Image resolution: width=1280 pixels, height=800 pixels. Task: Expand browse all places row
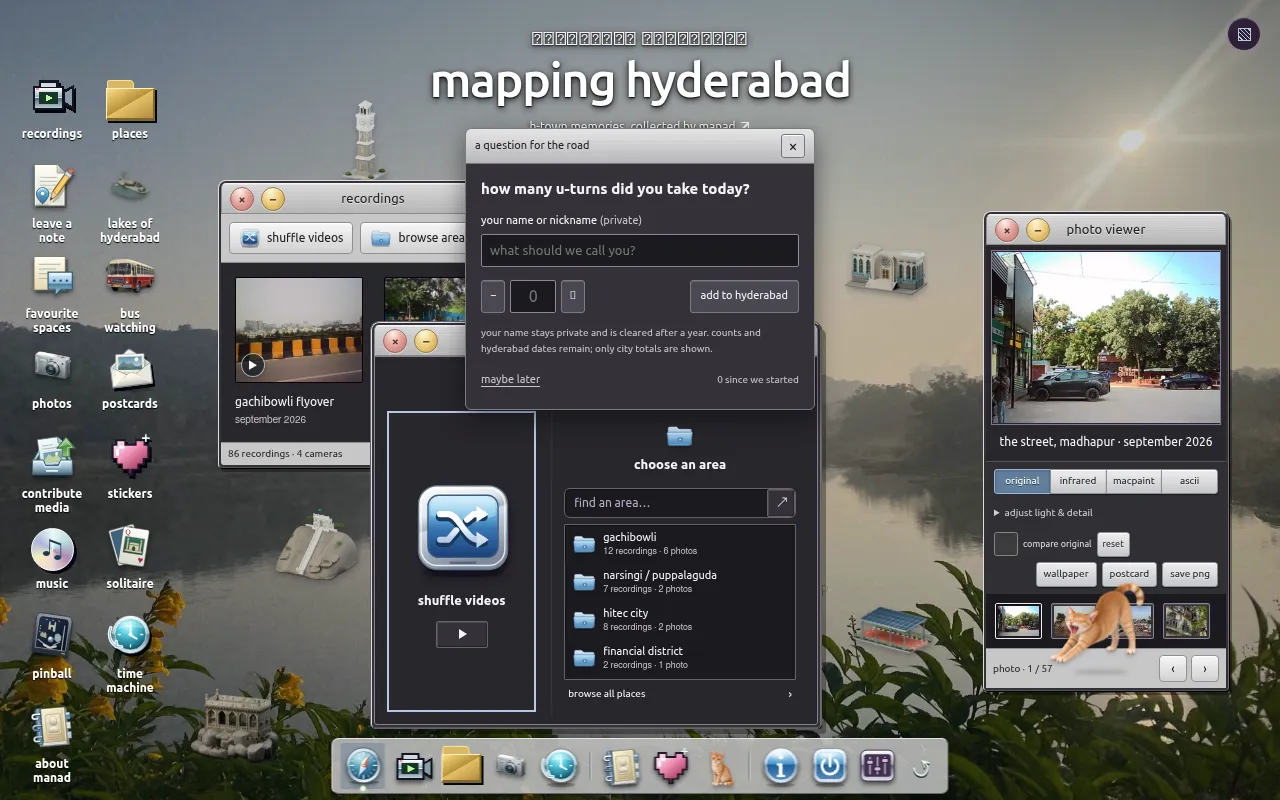tap(680, 694)
